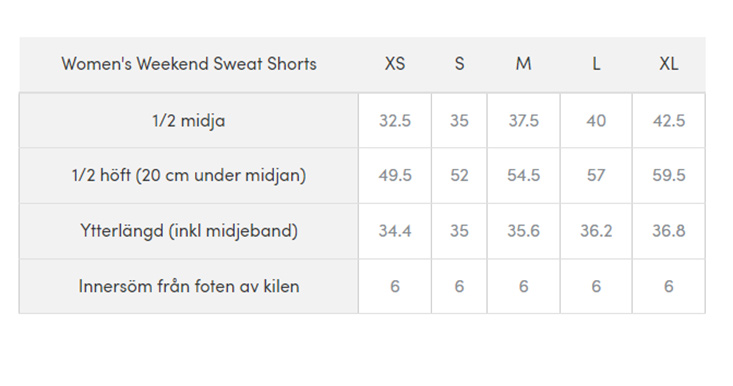Click the Innersöm från foten av kilen label
Screen dimensions: 733x386
coord(189,286)
